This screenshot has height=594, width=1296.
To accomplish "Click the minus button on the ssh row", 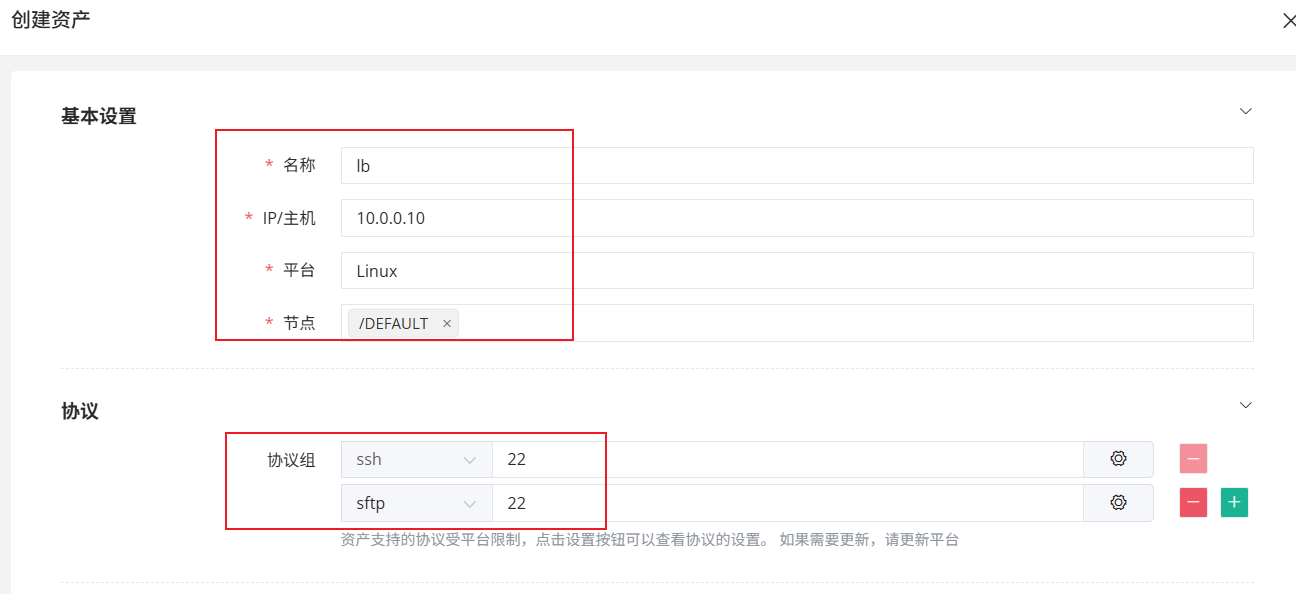I will pyautogui.click(x=1193, y=459).
